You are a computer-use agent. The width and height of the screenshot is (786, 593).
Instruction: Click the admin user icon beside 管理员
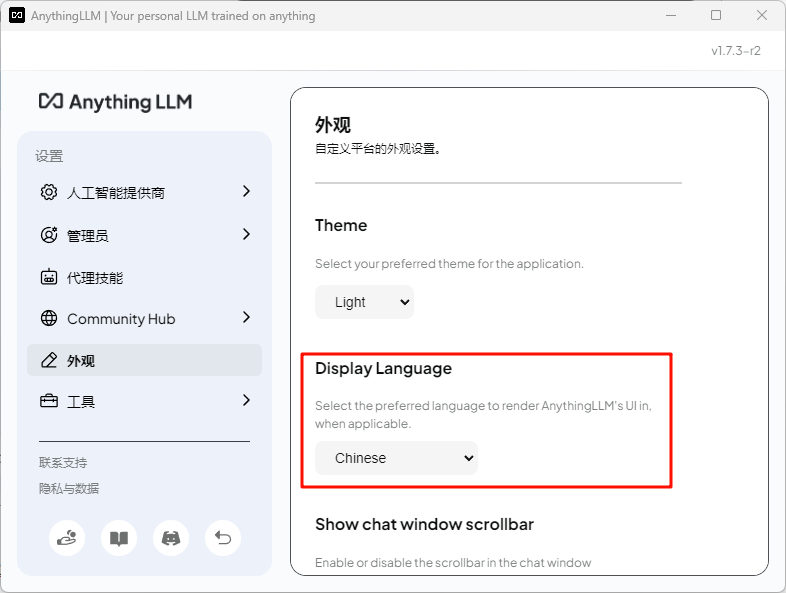(49, 235)
